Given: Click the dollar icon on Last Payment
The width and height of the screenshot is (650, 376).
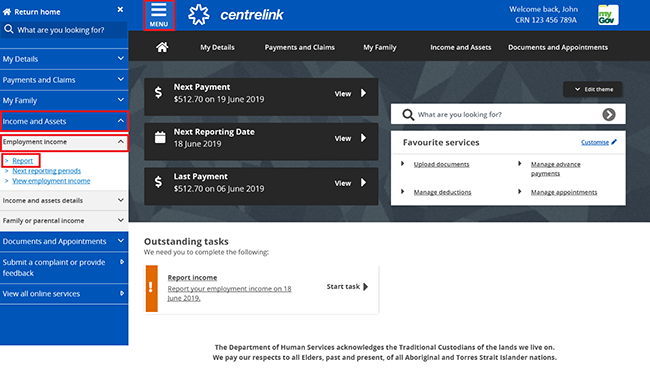Looking at the screenshot, I should tap(158, 182).
